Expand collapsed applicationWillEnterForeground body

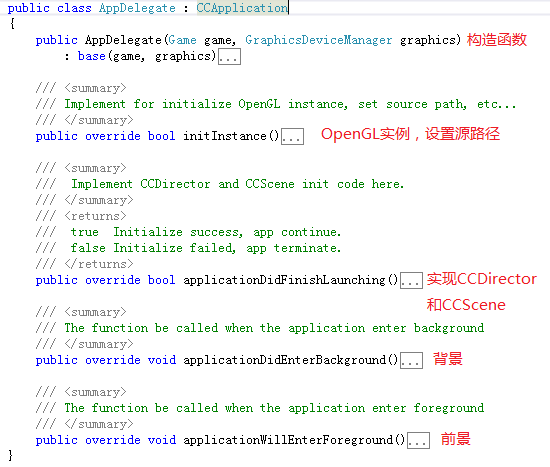coord(418,440)
